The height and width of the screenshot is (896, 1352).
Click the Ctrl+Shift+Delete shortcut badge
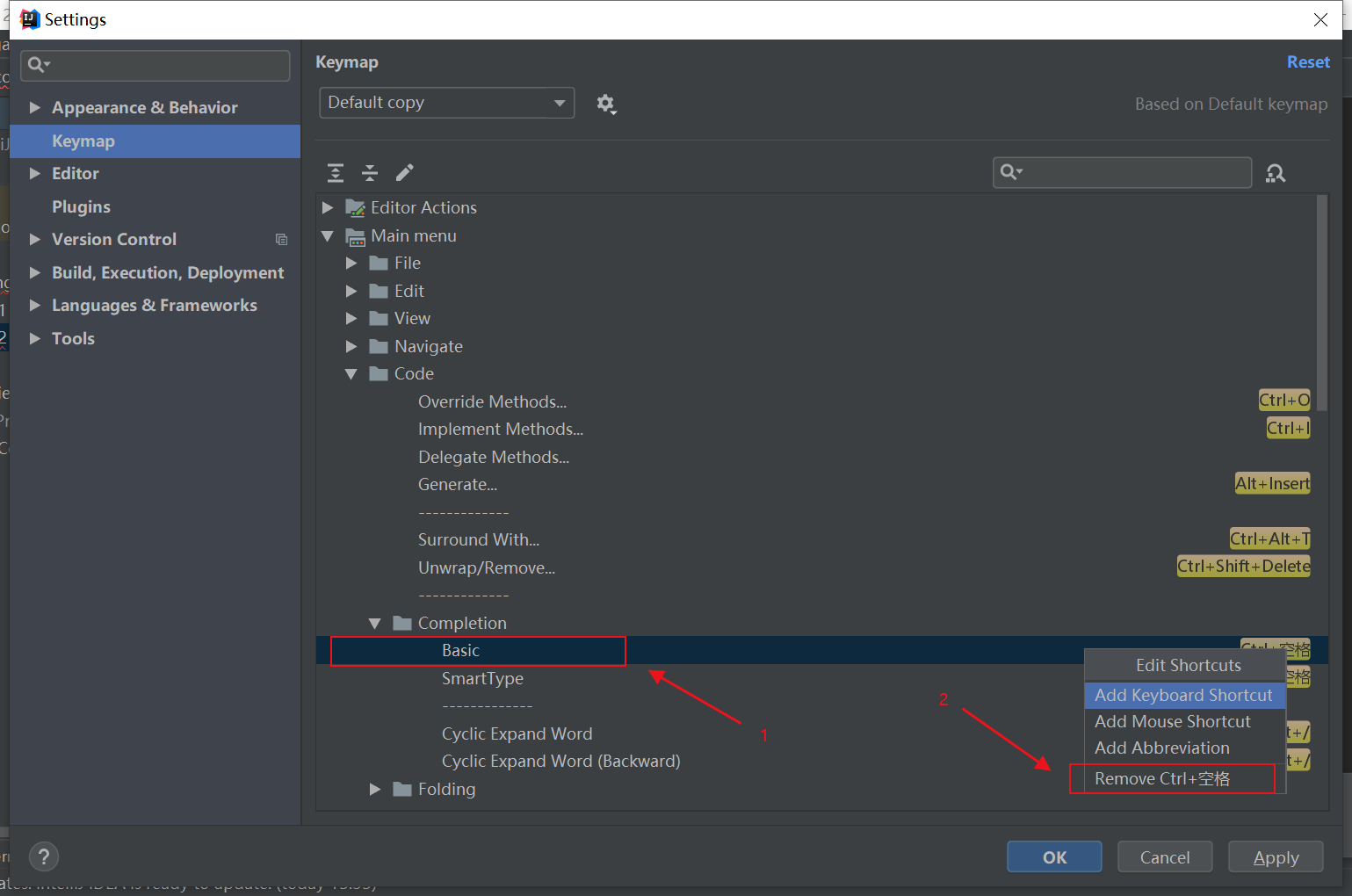[x=1243, y=567]
